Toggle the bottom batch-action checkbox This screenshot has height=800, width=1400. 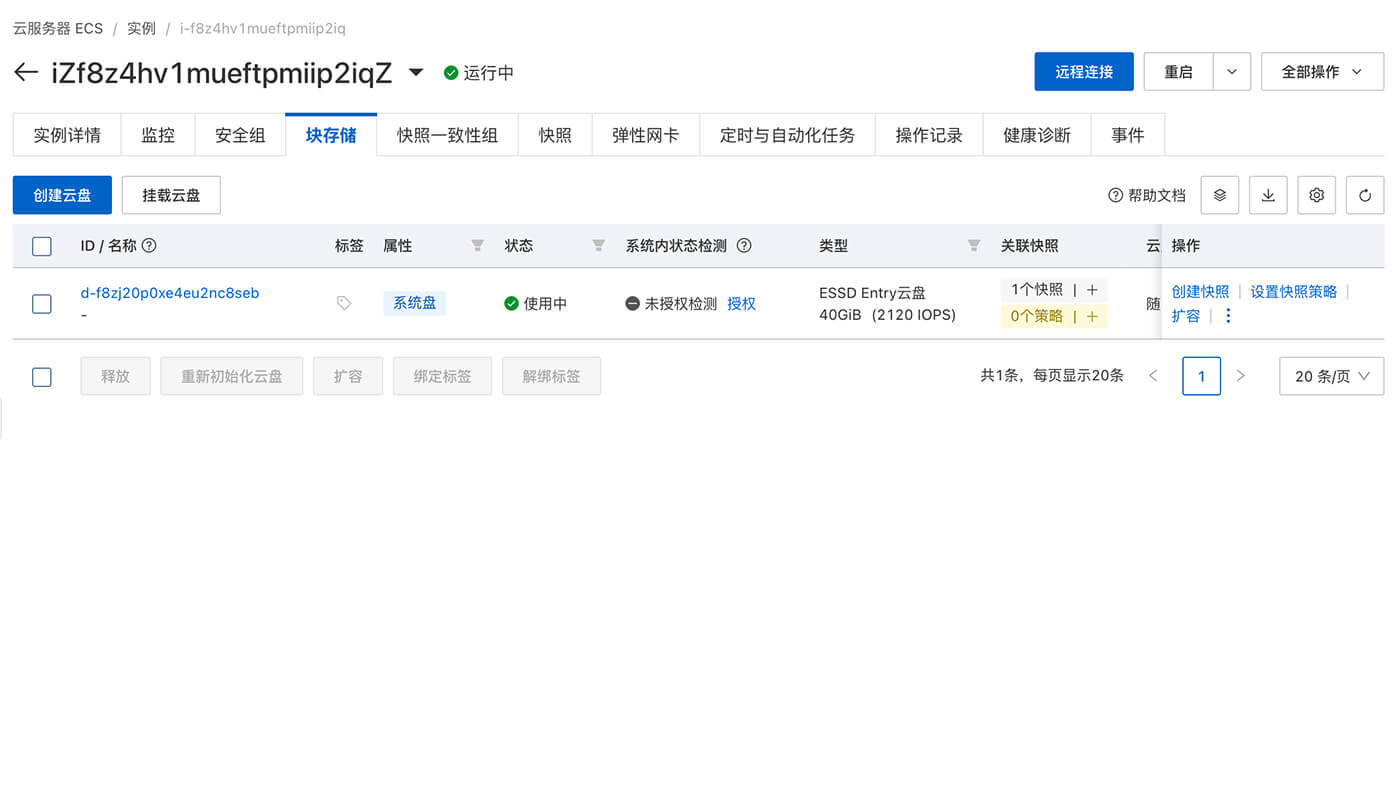[42, 377]
